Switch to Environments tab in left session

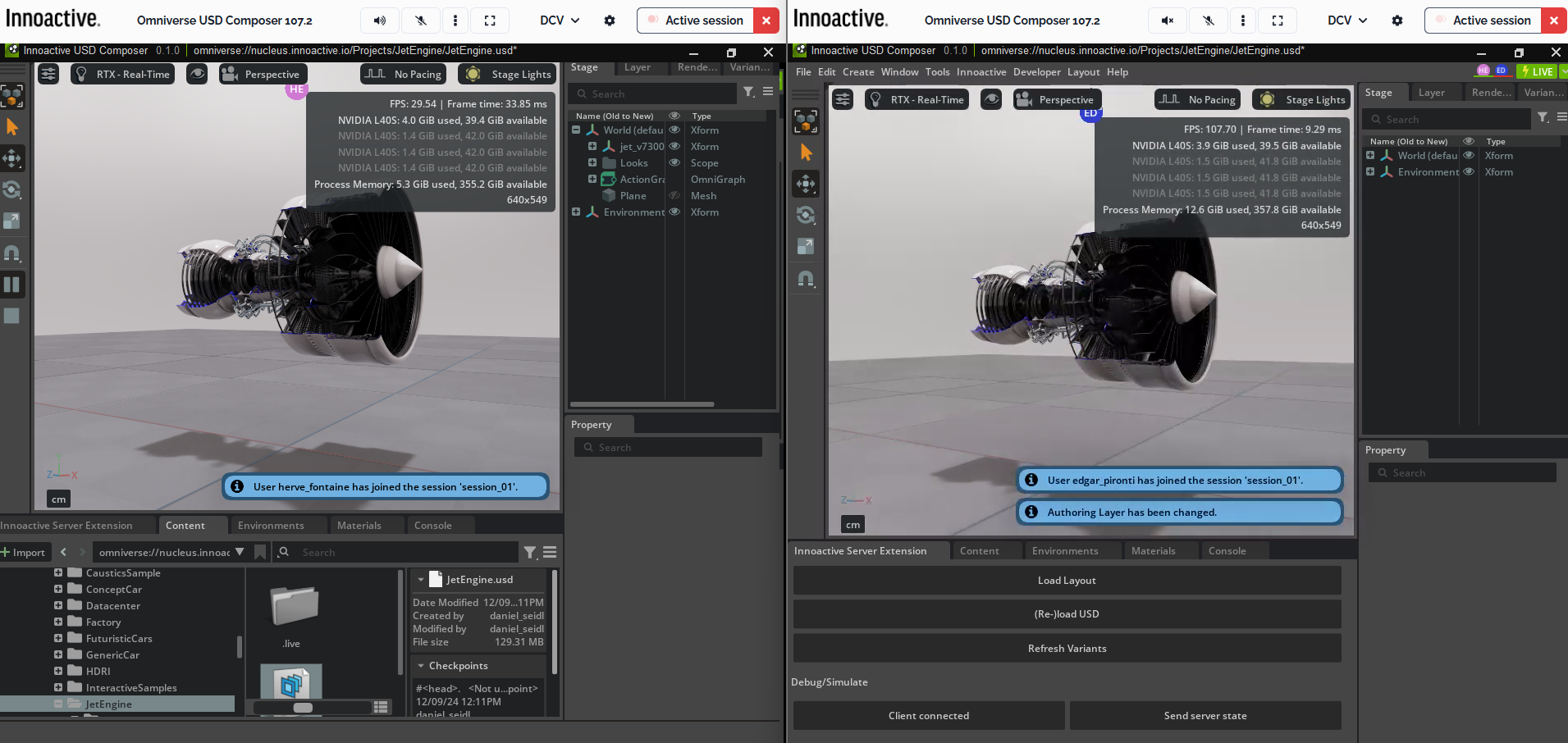(271, 526)
